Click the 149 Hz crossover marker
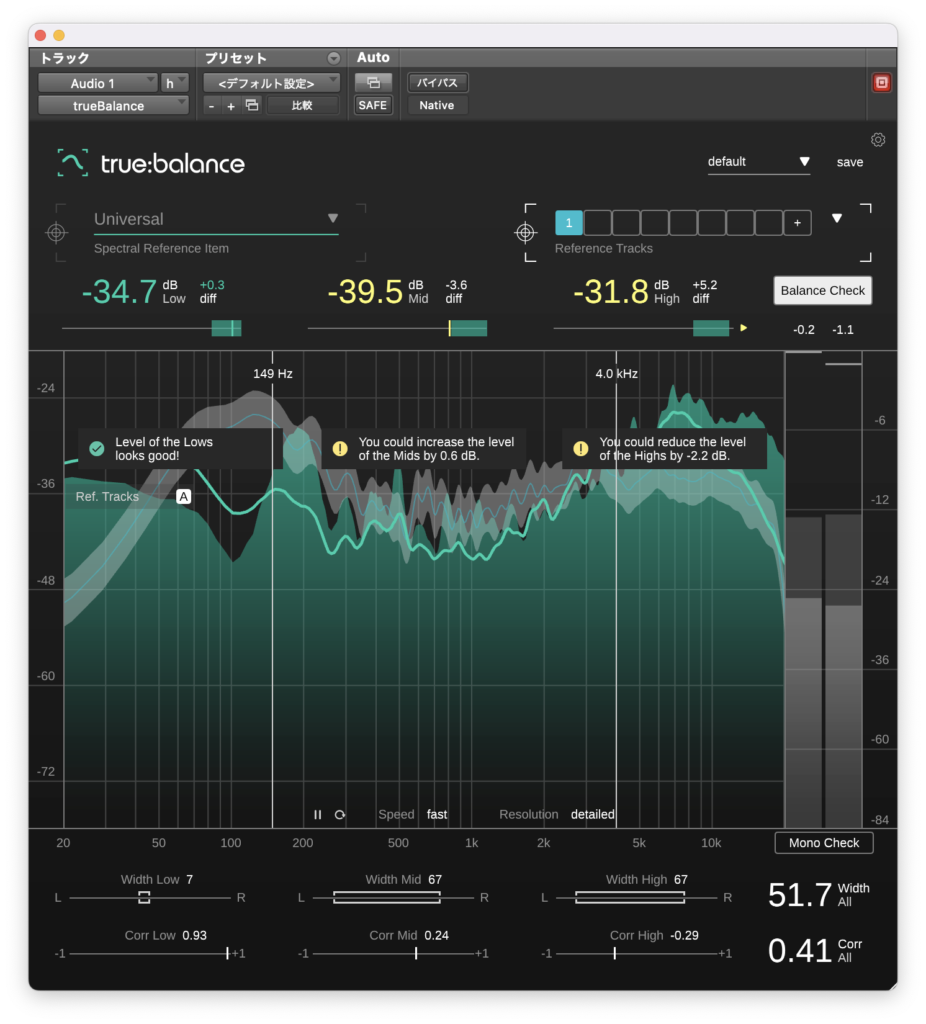926x1024 pixels. (x=272, y=374)
